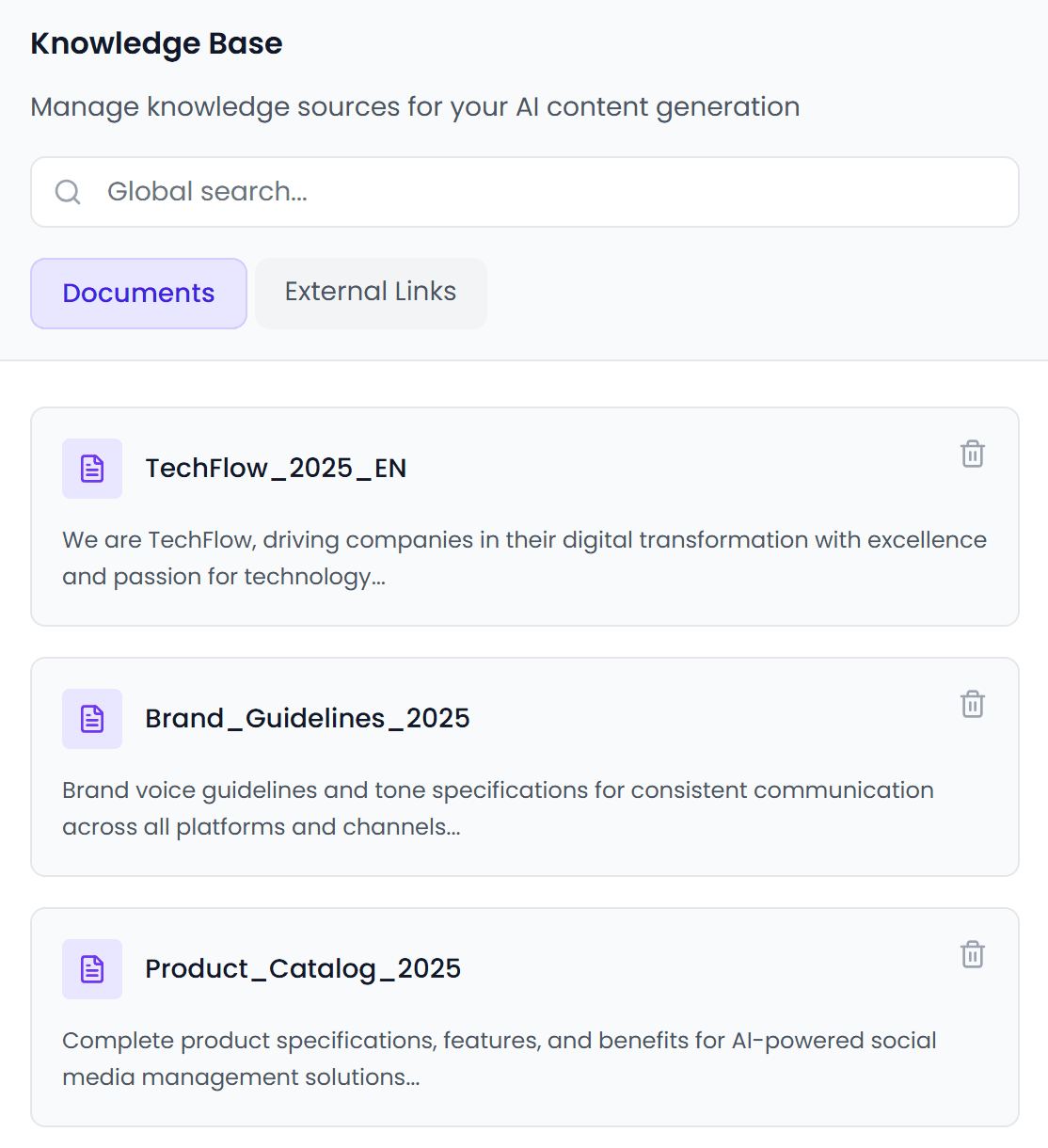Click the Manage knowledge sources subtitle
The image size is (1048, 1148).
415,107
